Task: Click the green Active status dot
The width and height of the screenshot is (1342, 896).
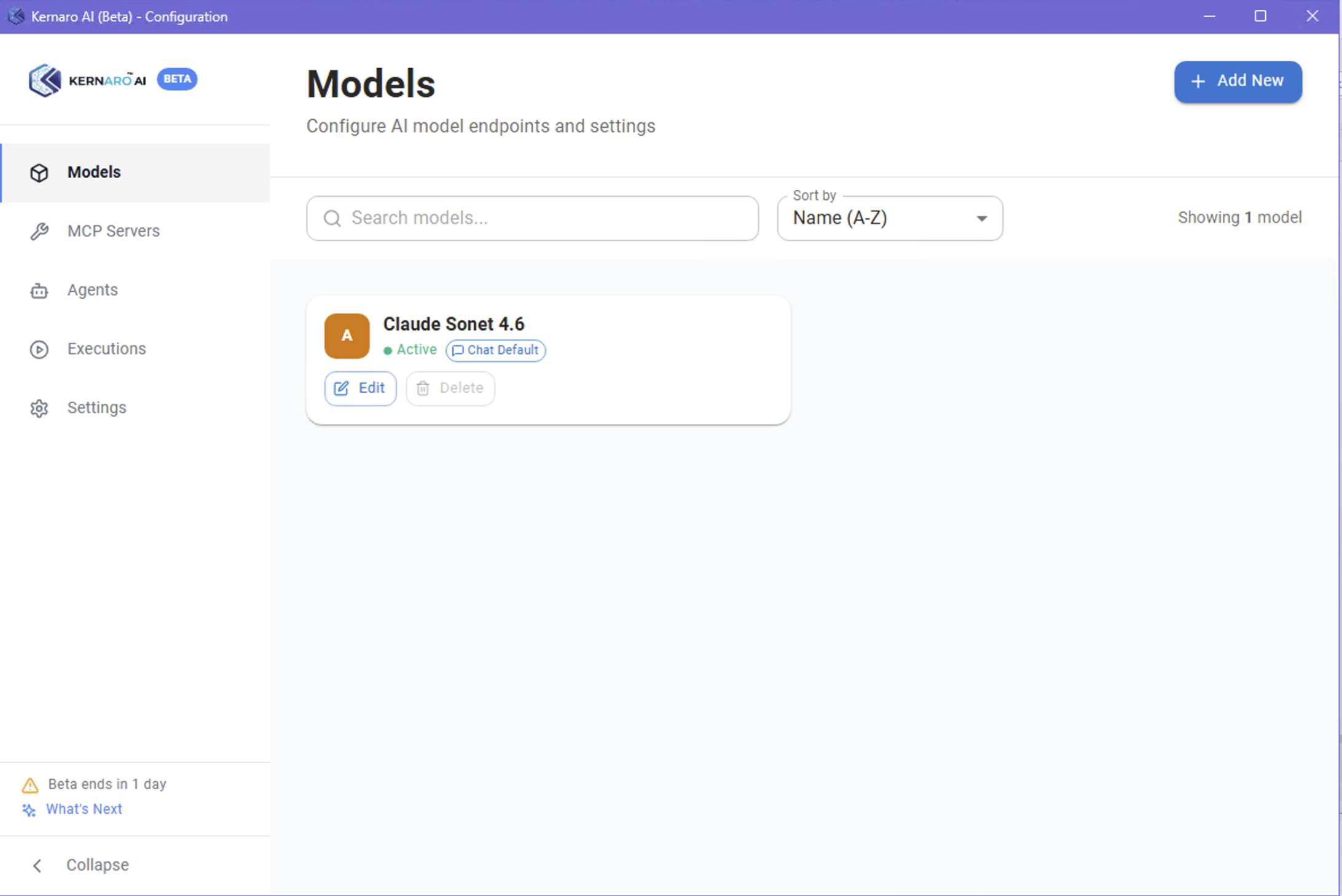Action: pos(388,350)
